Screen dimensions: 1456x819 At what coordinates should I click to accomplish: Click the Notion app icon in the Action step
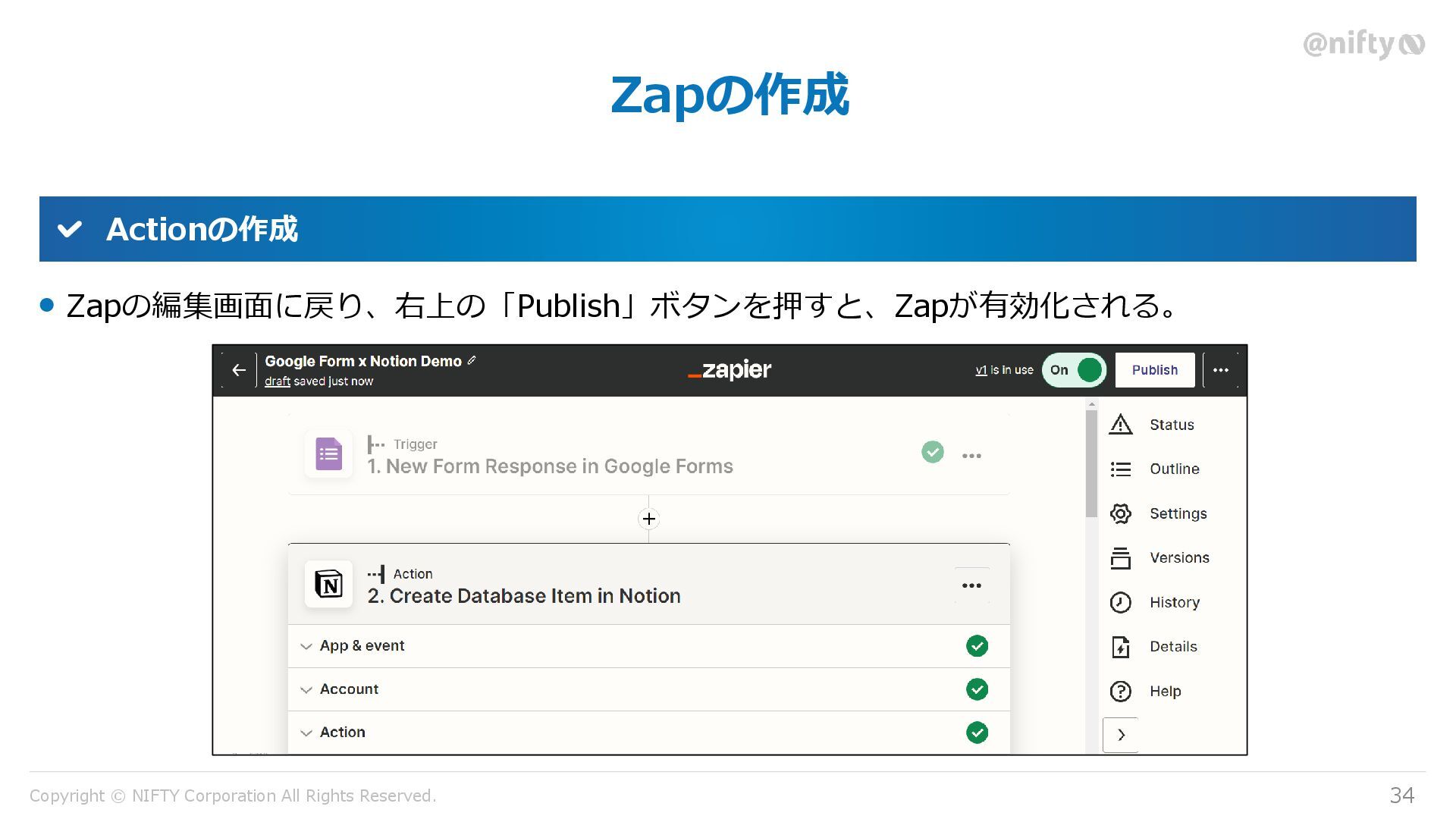328,584
